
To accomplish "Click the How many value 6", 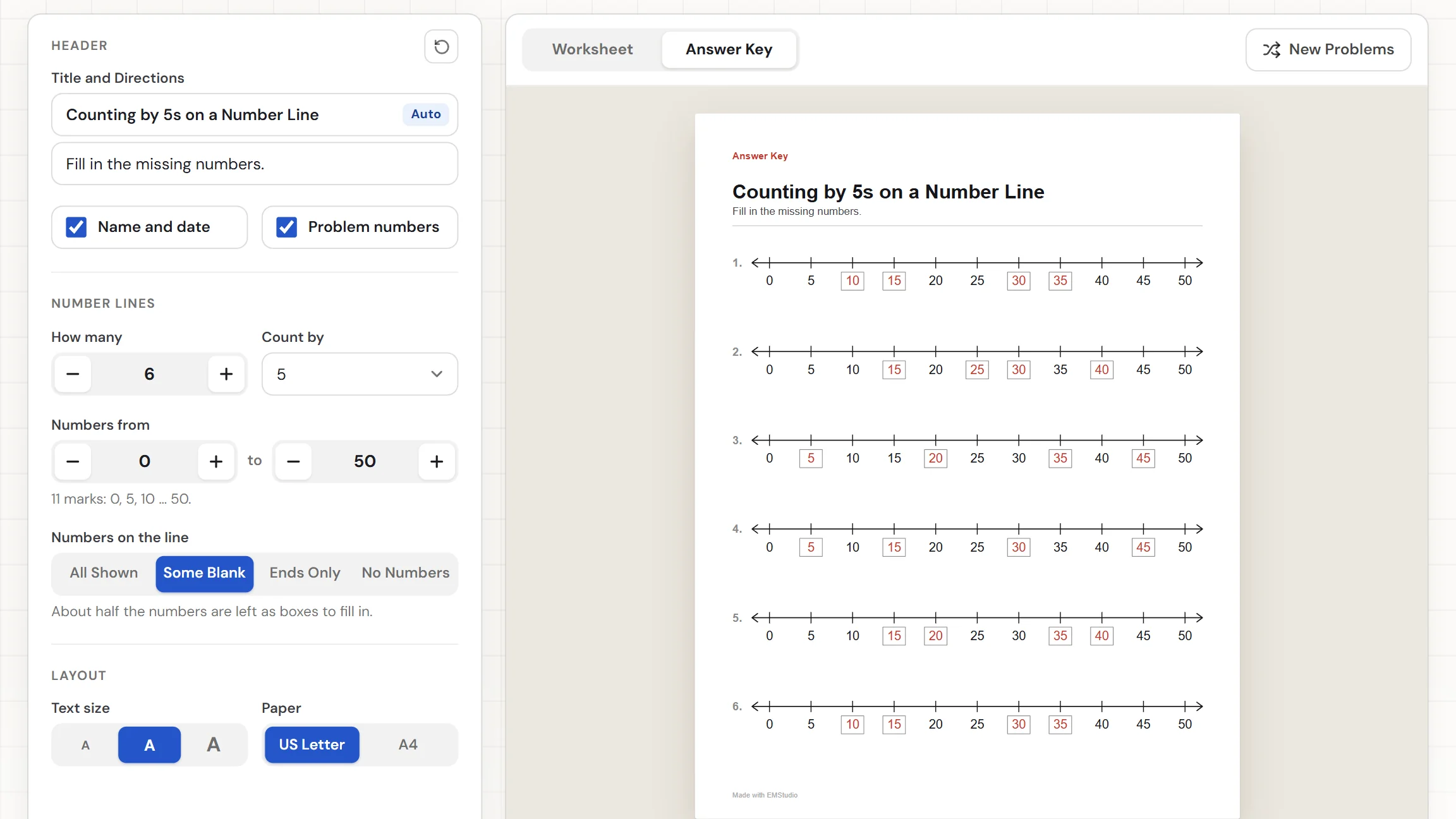I will click(x=149, y=374).
